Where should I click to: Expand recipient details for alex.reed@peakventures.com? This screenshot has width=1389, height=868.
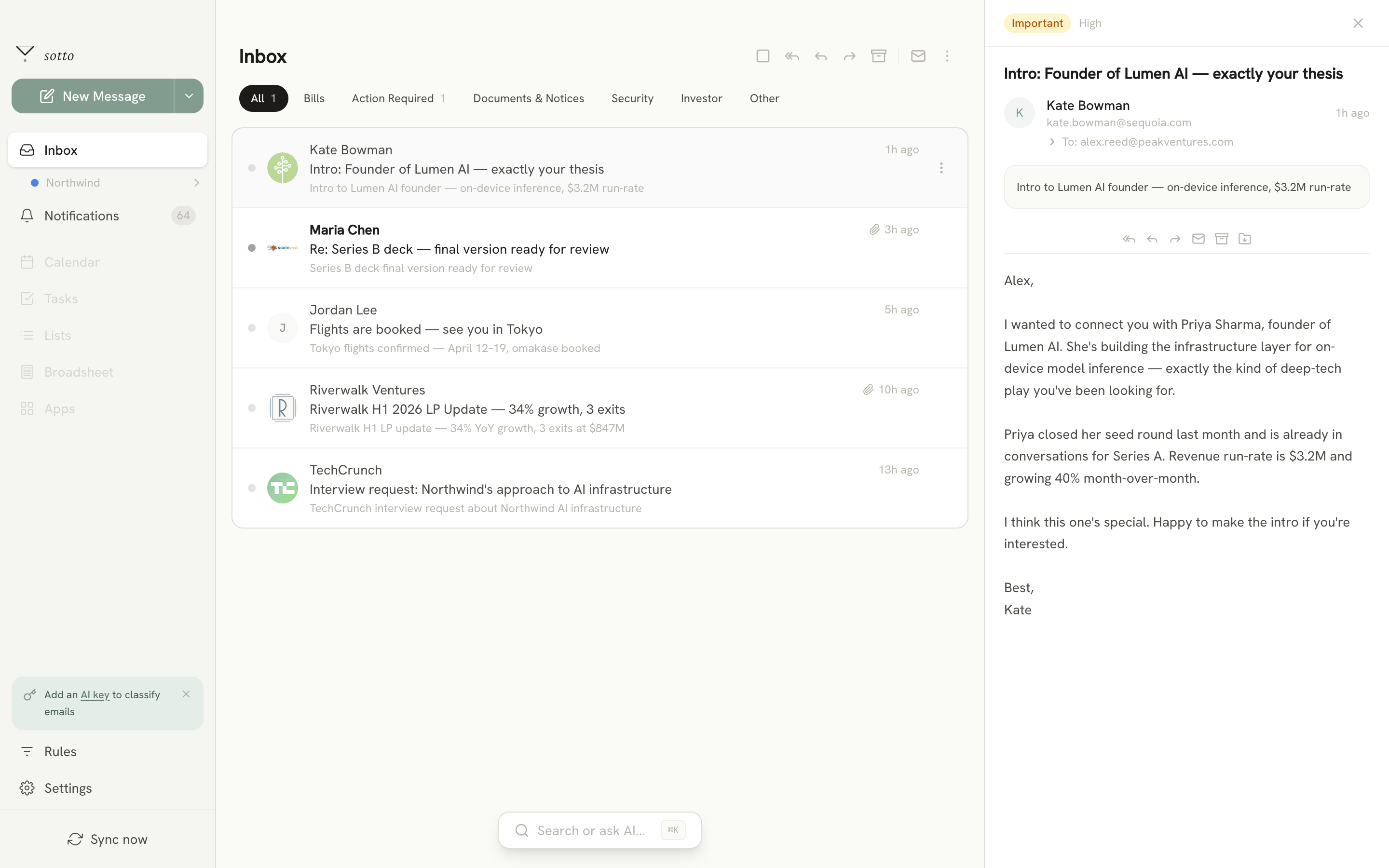[1052, 141]
